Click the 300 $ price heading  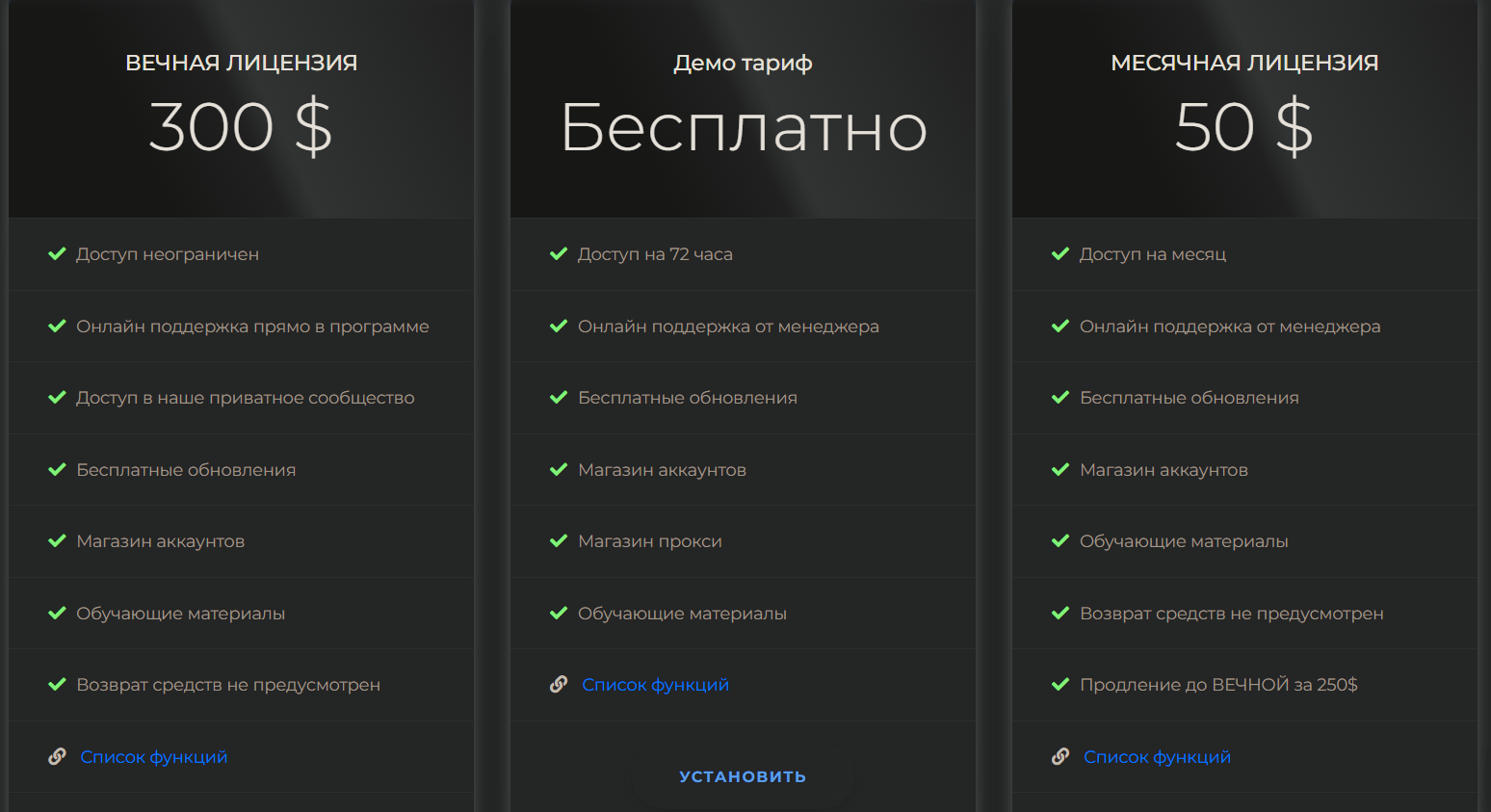241,127
